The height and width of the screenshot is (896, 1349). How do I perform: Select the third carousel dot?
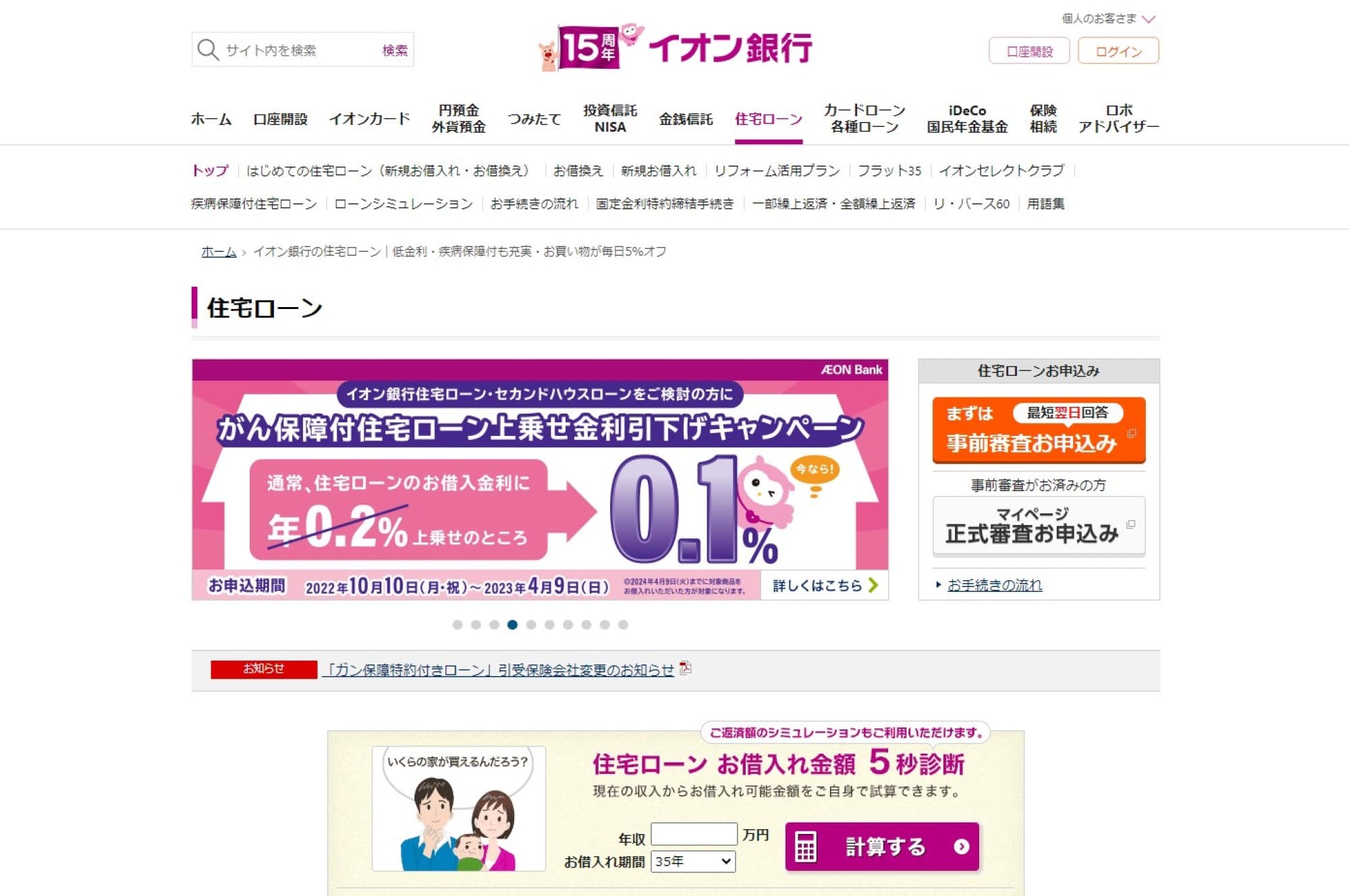(495, 625)
